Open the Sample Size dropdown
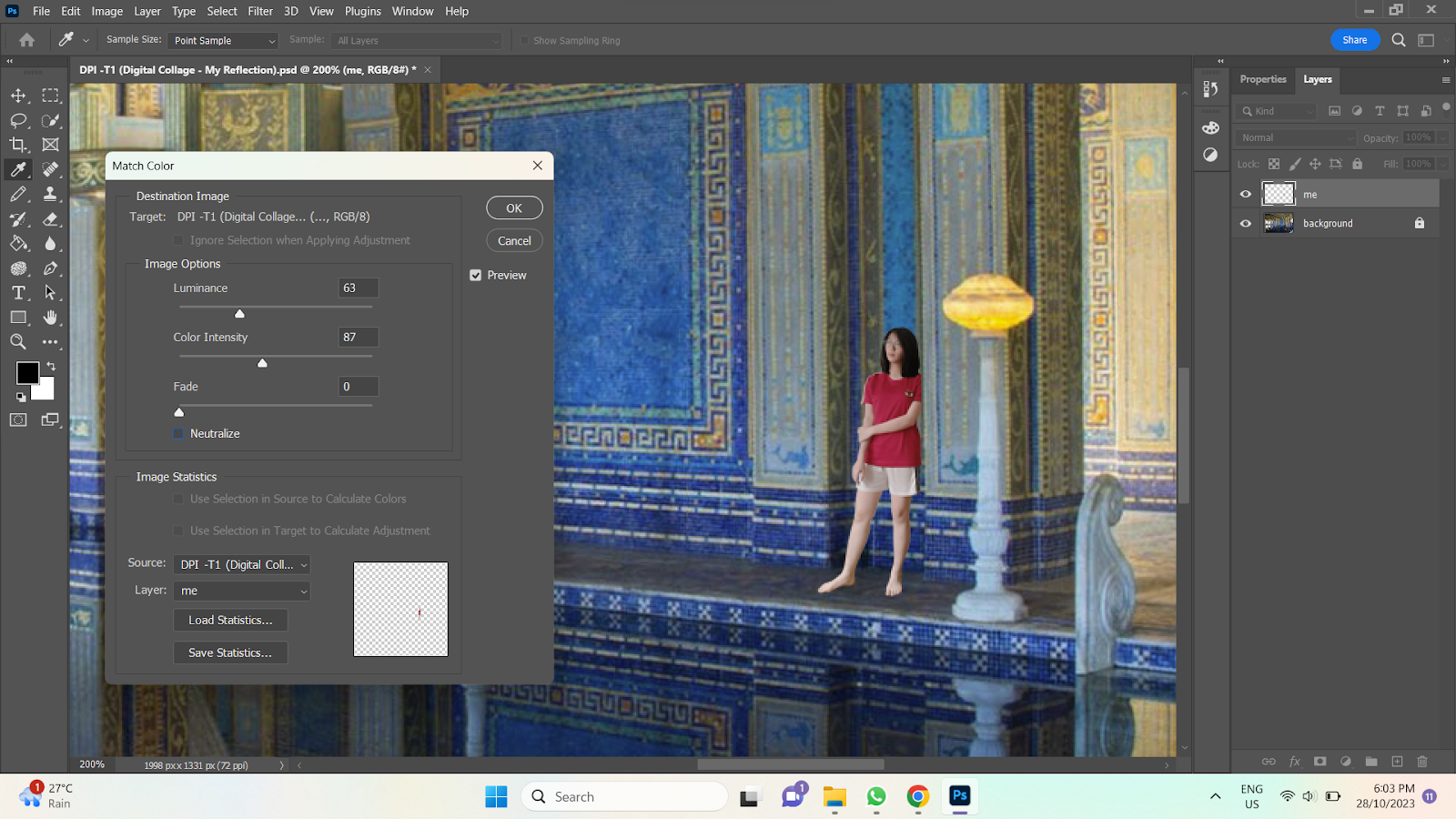 click(x=223, y=41)
